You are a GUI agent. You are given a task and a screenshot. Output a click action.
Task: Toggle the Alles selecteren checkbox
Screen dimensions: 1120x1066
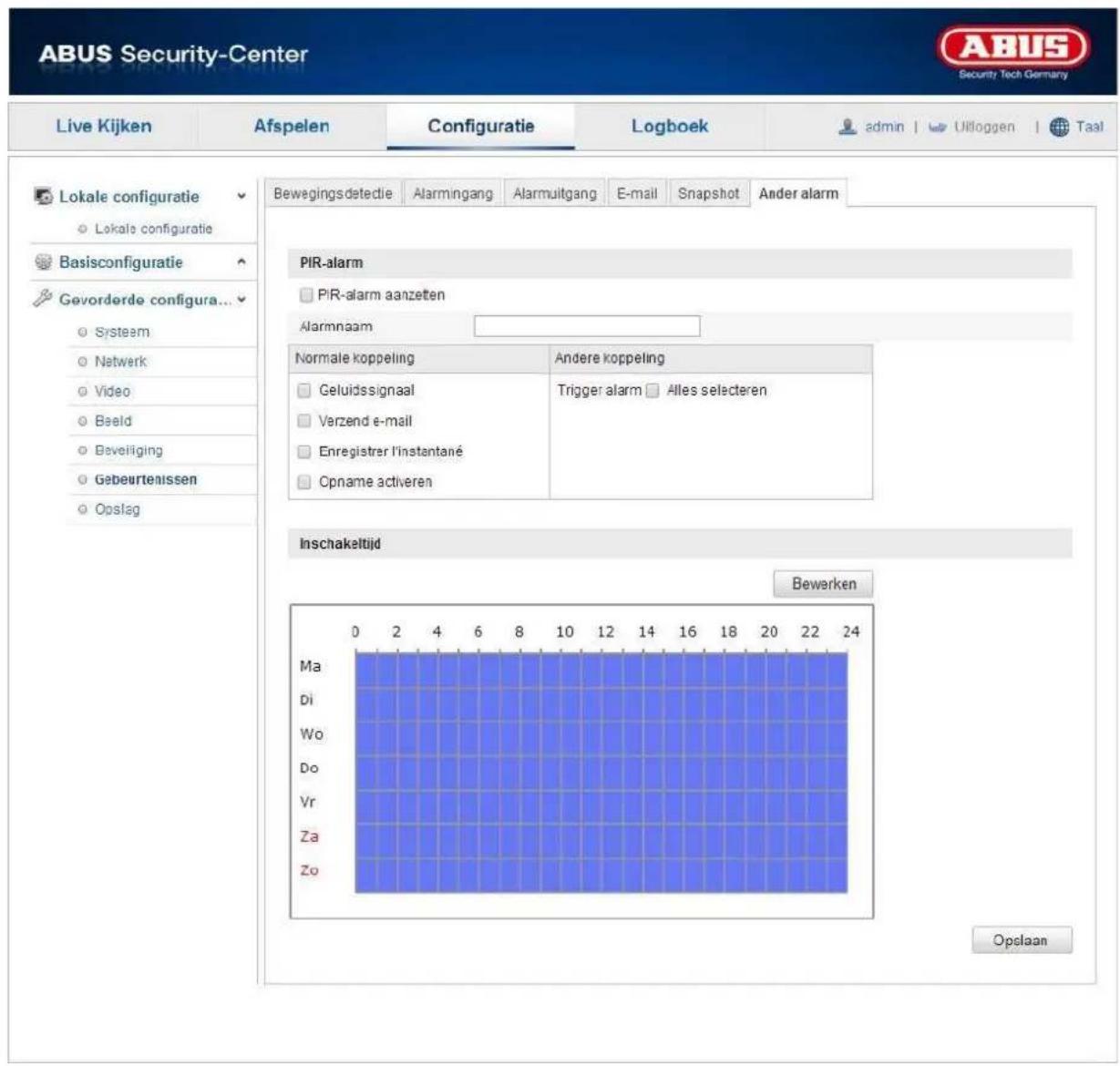click(652, 391)
